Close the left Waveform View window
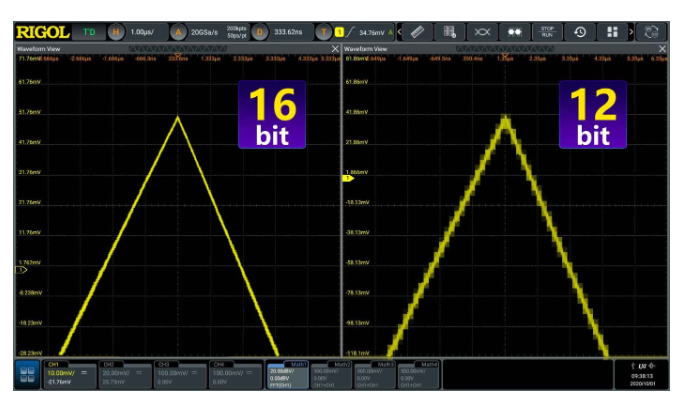The image size is (689, 408). (335, 49)
